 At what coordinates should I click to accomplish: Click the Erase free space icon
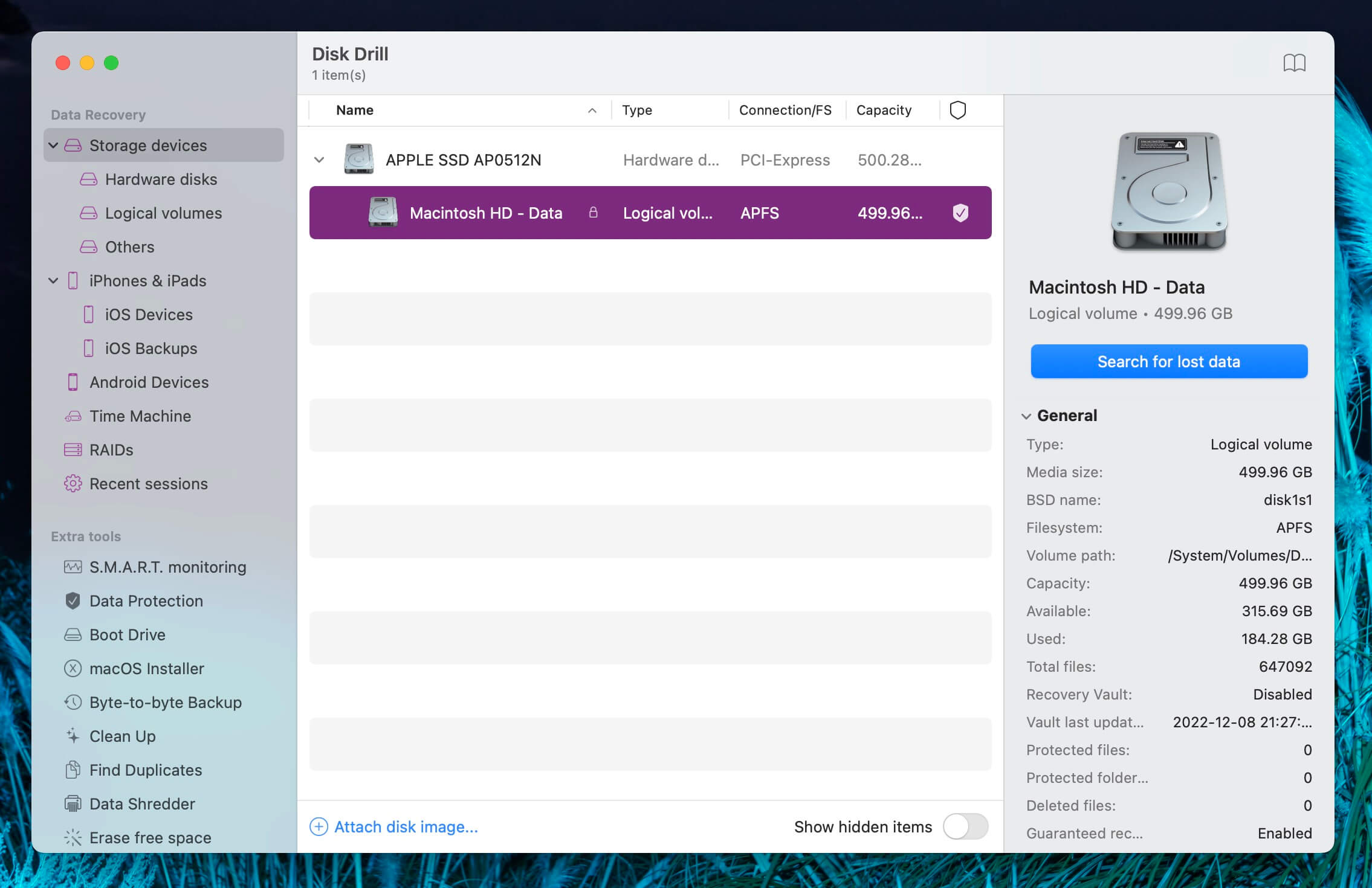coord(73,838)
